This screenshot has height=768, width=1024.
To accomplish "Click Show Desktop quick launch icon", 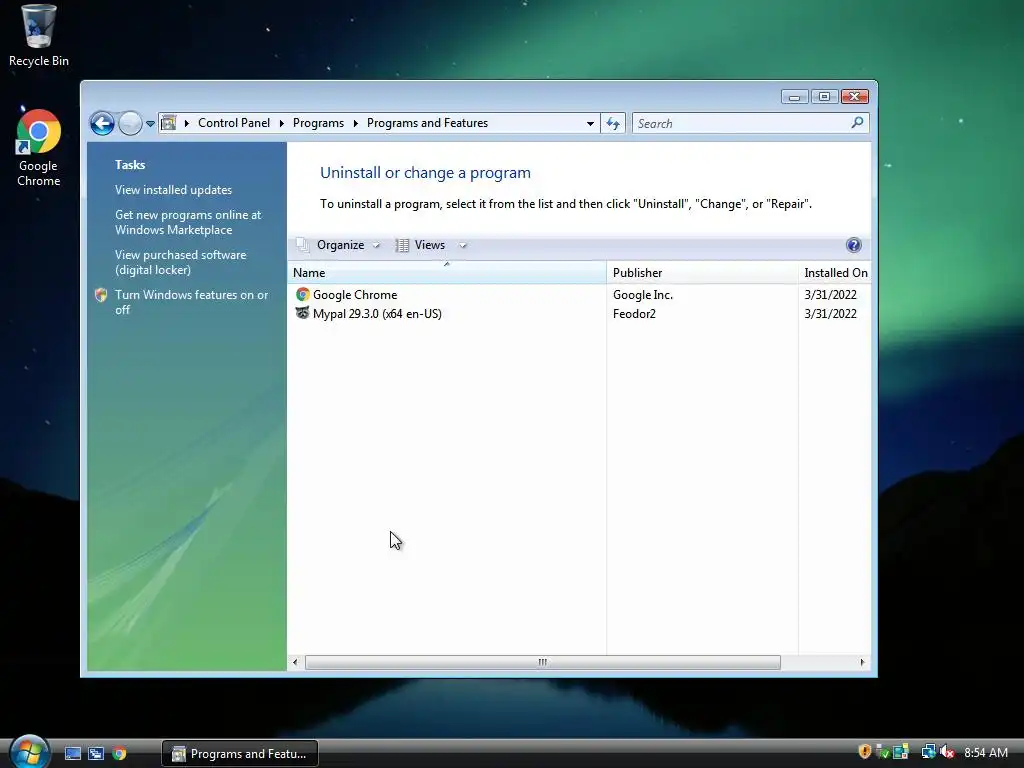I will pos(72,753).
